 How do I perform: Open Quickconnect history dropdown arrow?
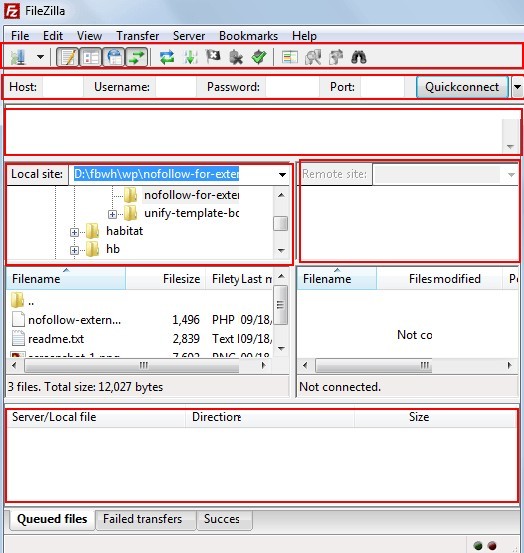click(x=517, y=87)
